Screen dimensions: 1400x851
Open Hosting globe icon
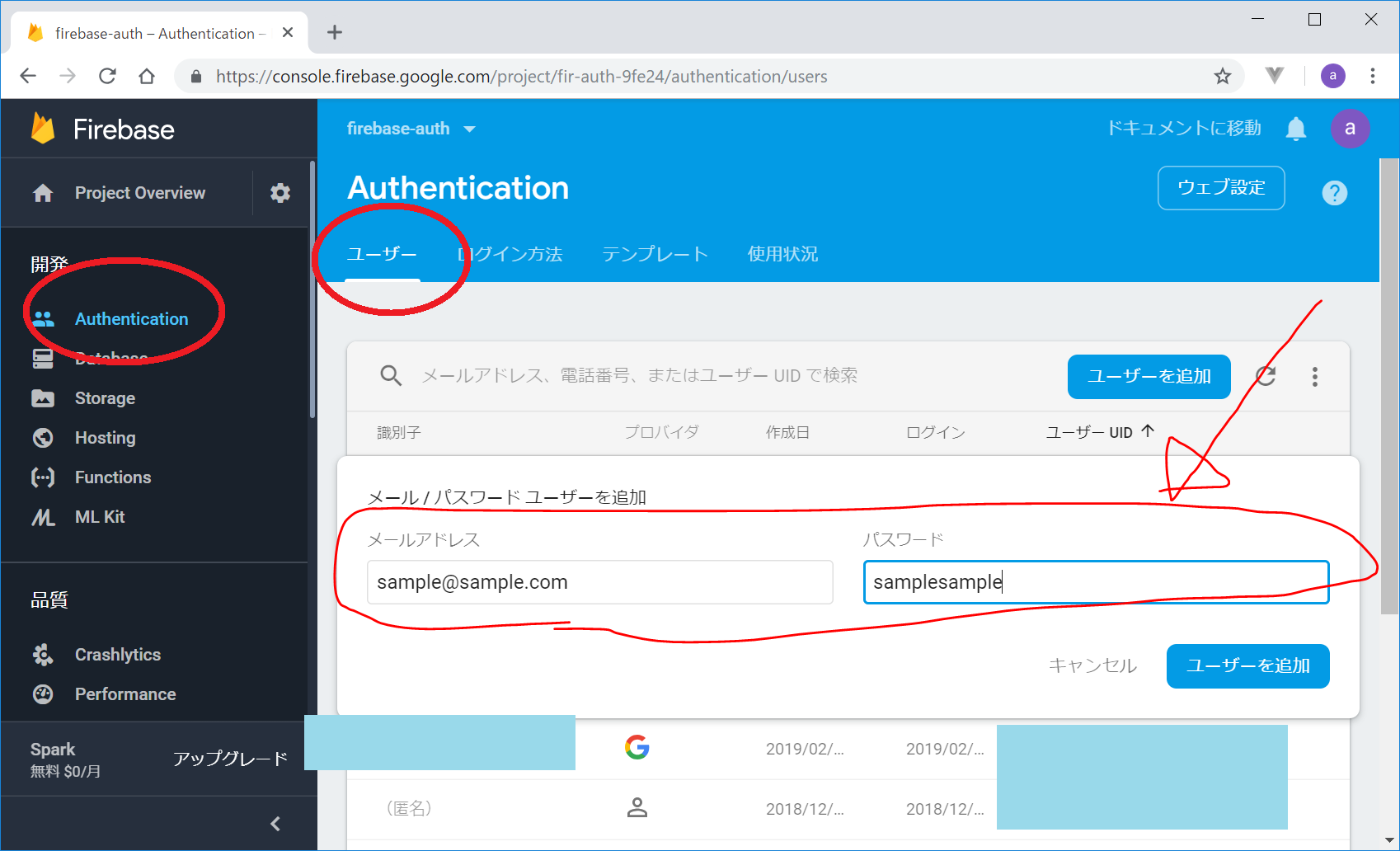pyautogui.click(x=43, y=438)
